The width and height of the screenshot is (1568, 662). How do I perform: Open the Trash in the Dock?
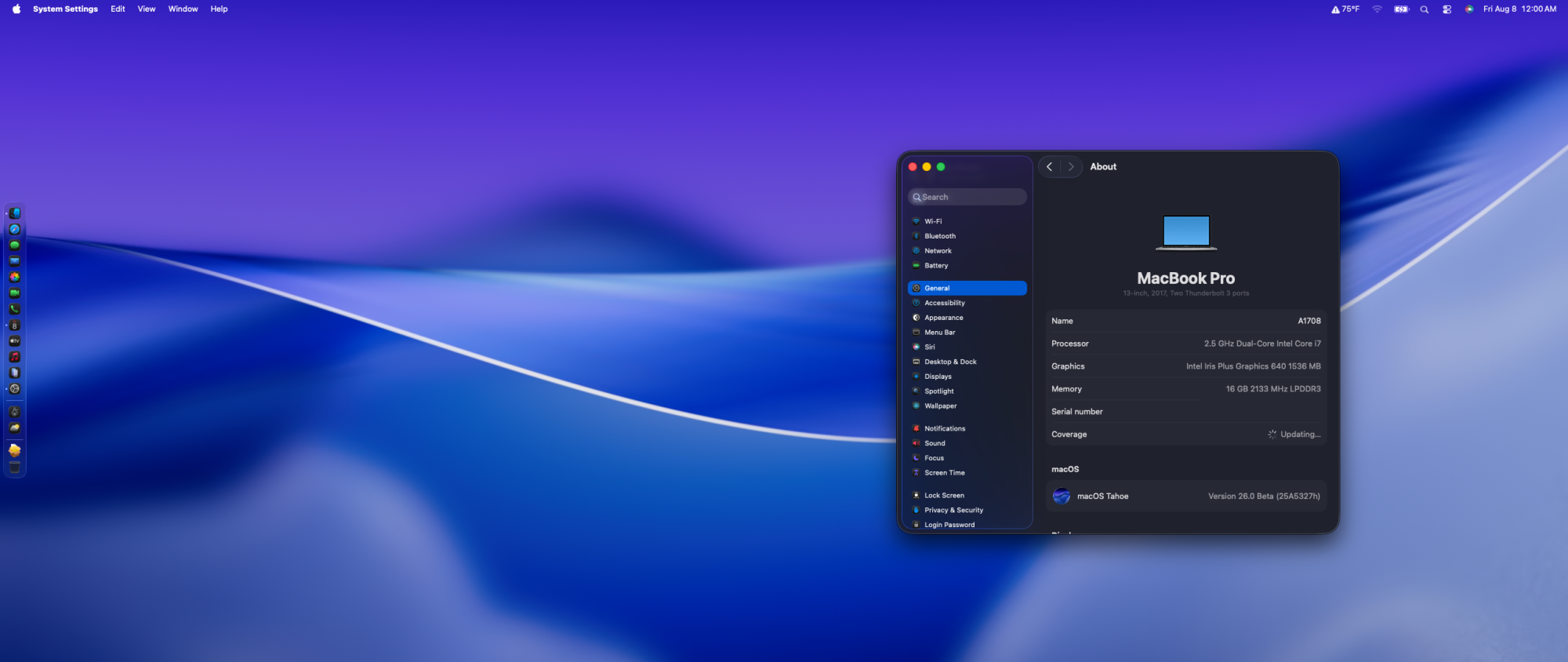tap(14, 467)
